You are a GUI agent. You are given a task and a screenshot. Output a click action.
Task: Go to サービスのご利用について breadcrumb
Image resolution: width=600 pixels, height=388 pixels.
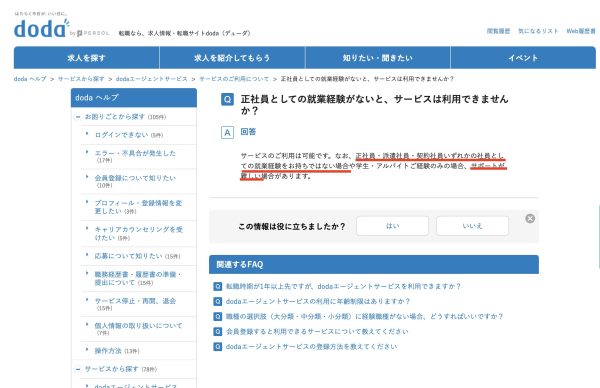(x=234, y=79)
